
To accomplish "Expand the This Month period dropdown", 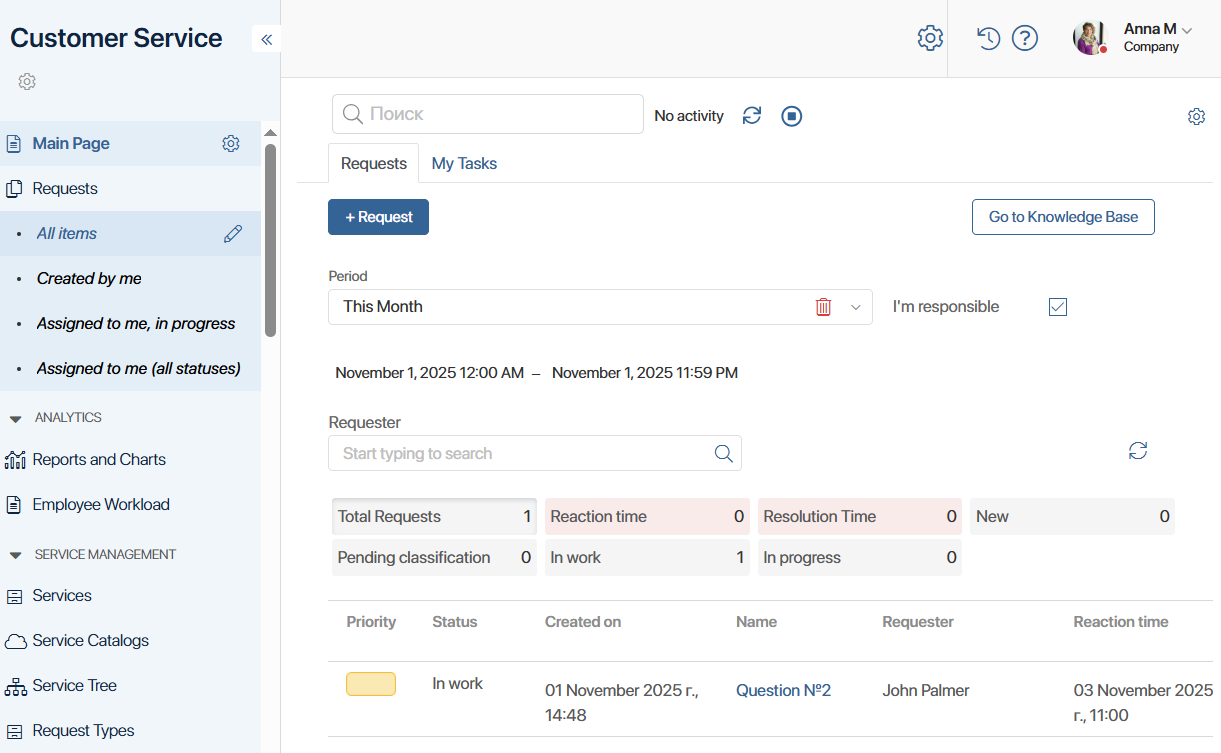I will point(855,307).
